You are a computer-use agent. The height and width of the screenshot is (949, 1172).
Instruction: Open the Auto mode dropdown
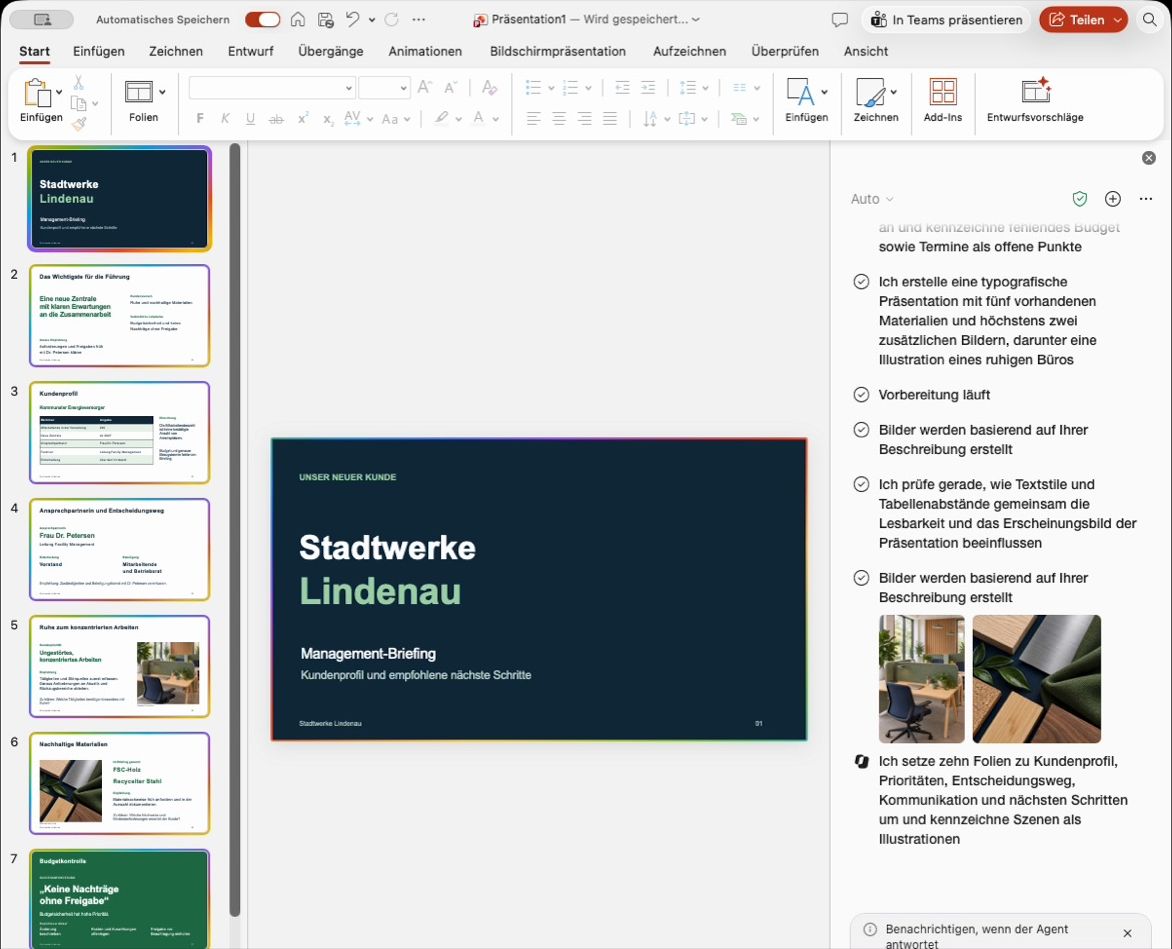click(872, 199)
